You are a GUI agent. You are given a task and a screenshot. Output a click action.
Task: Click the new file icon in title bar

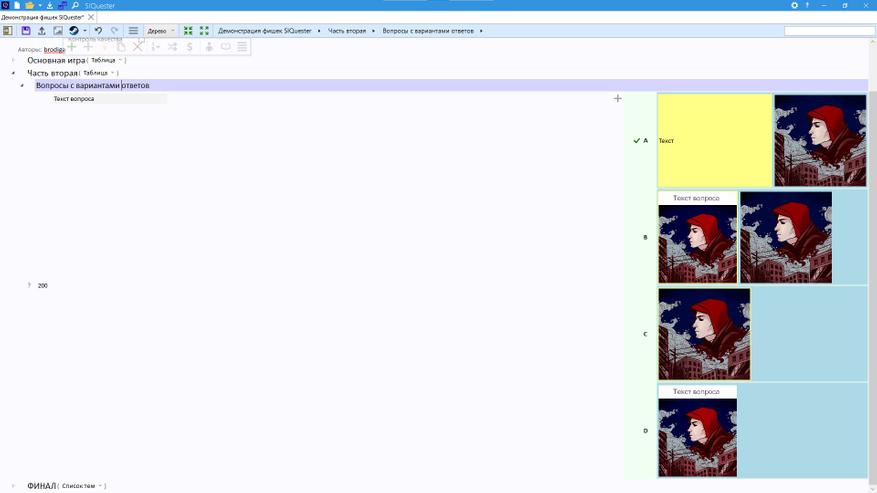point(17,5)
